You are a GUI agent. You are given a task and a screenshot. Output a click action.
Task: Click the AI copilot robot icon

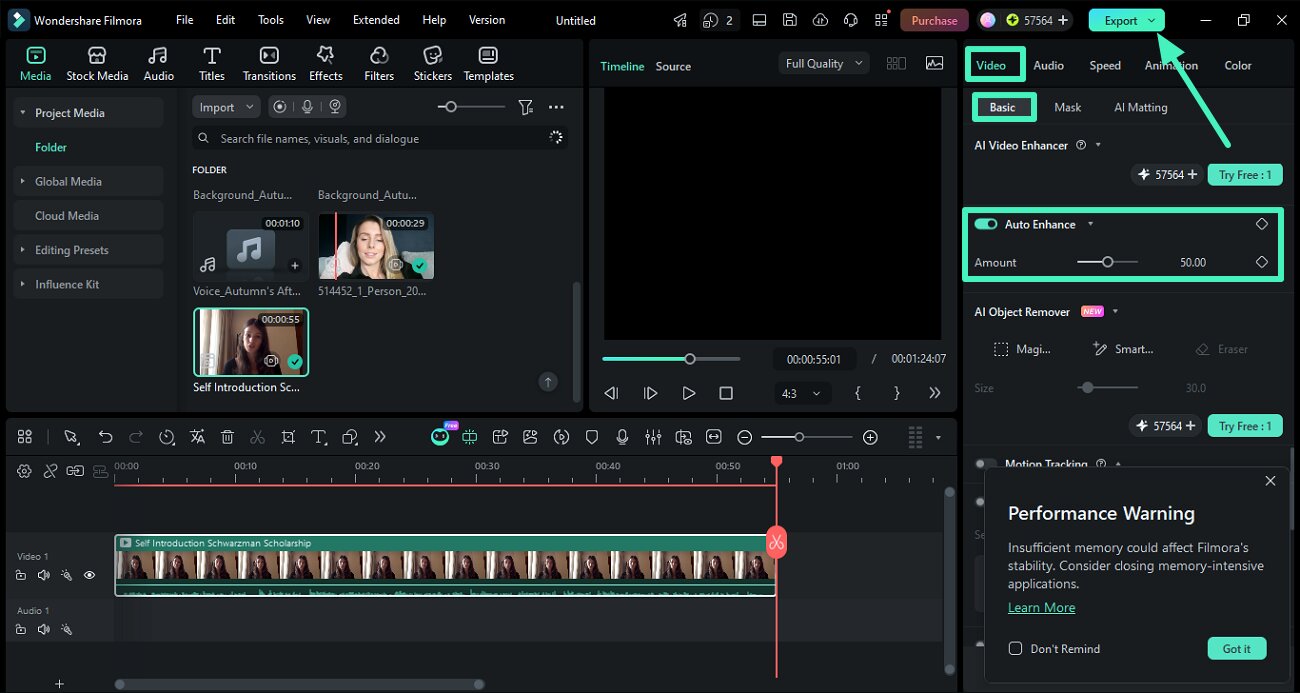point(440,437)
